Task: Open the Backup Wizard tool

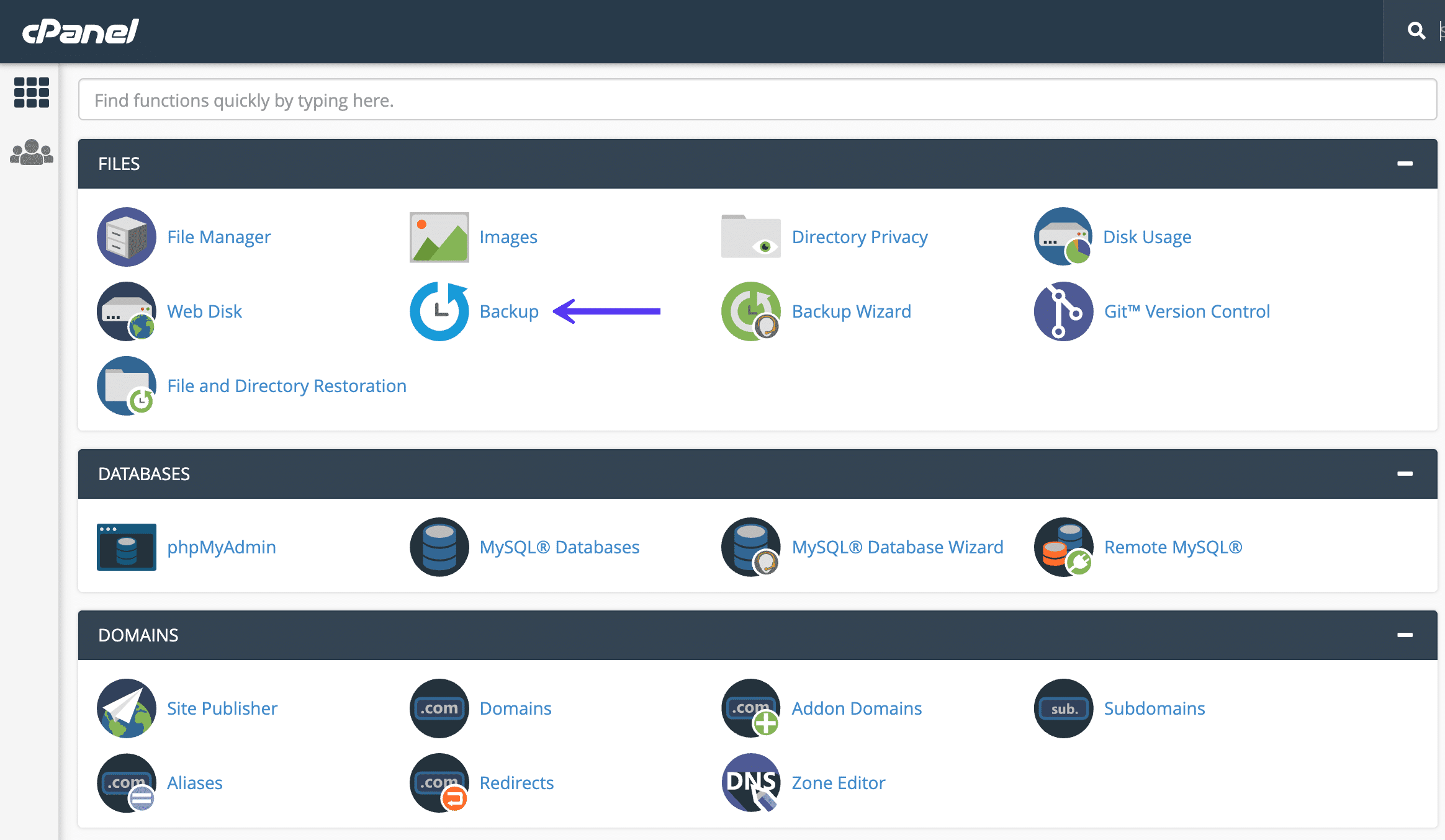Action: pyautogui.click(x=852, y=310)
